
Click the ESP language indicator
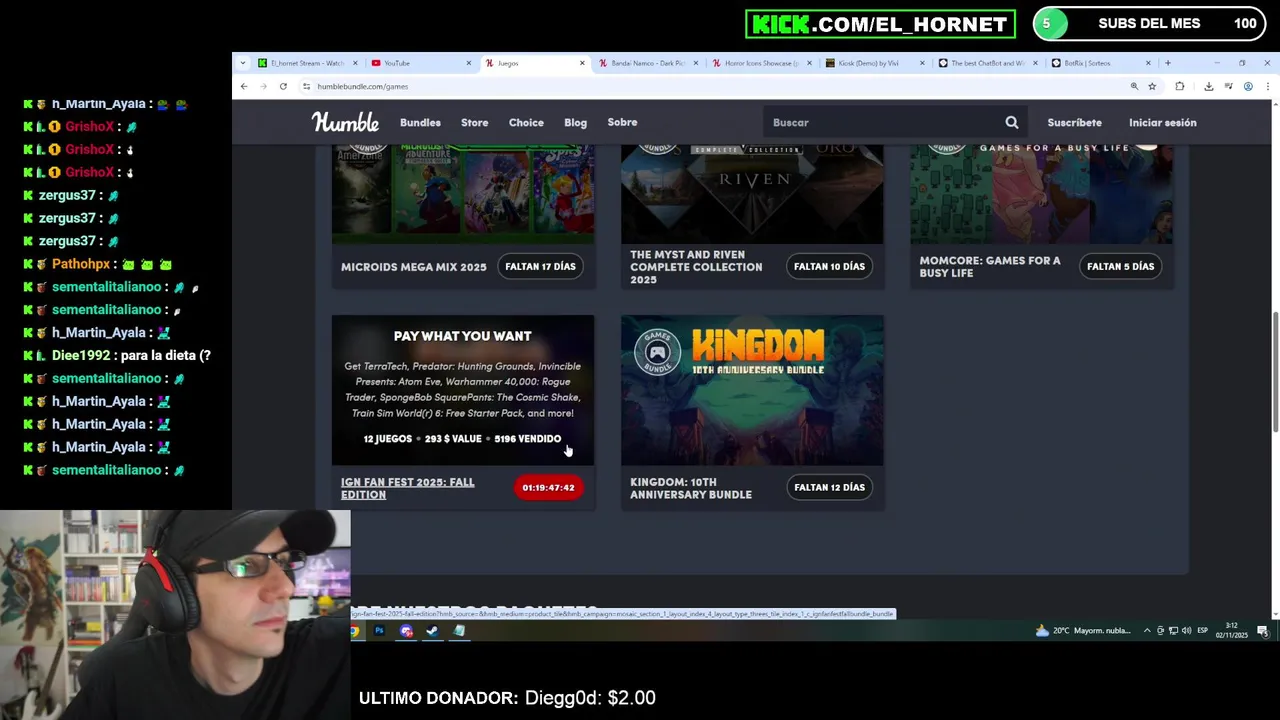(x=1202, y=631)
